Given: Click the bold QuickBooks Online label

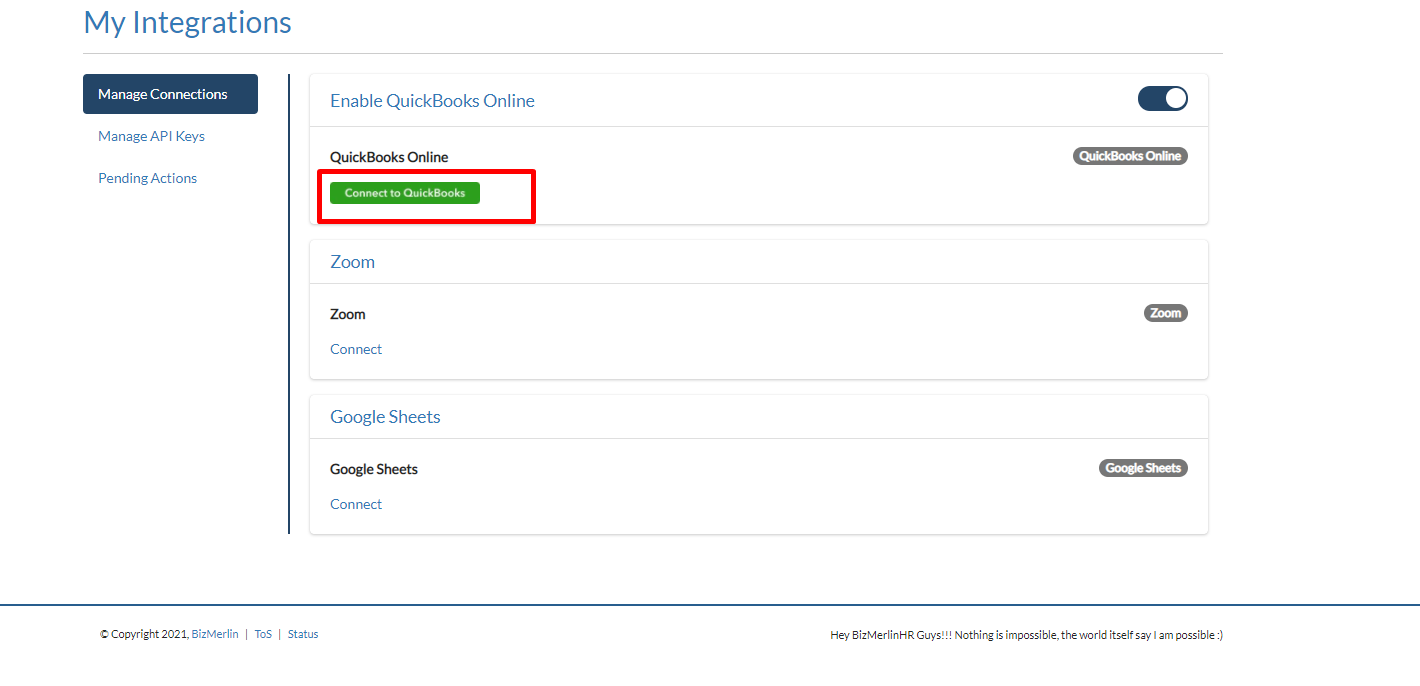Looking at the screenshot, I should (389, 157).
